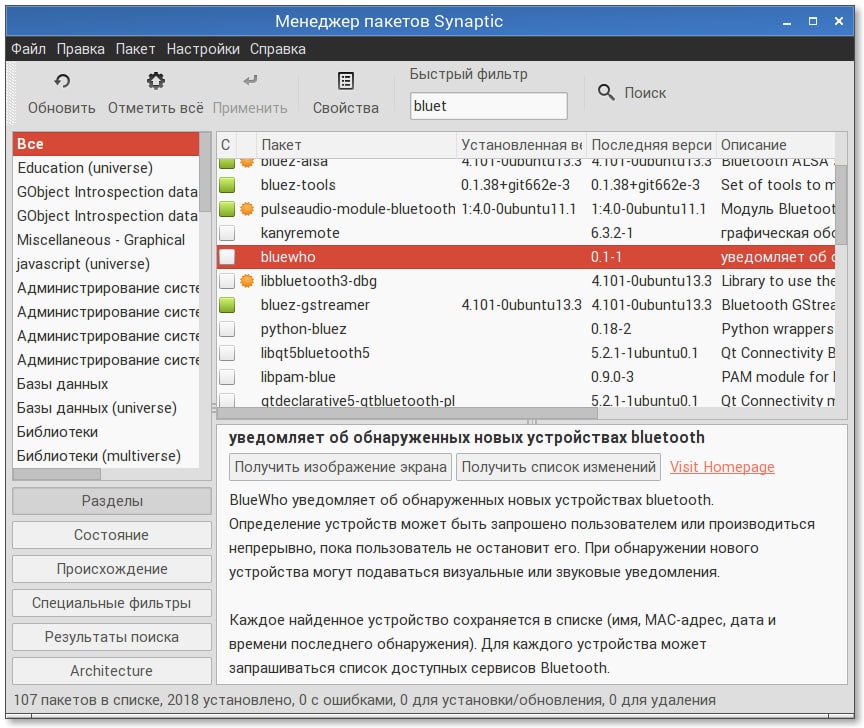Open the Настройки menu
The image size is (864, 728).
203,49
